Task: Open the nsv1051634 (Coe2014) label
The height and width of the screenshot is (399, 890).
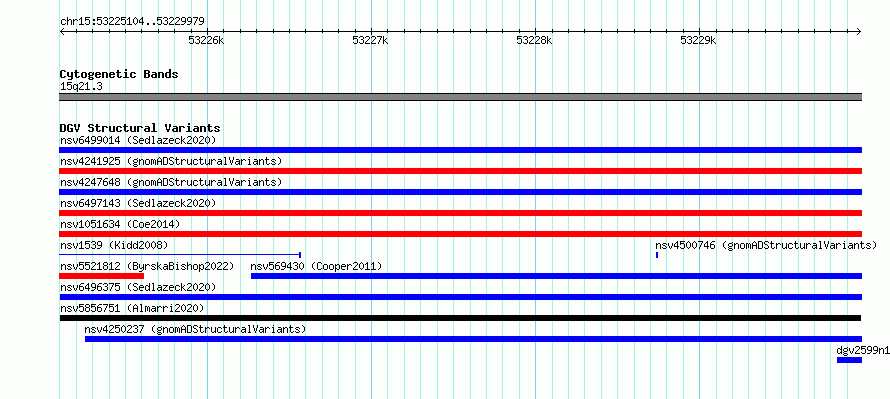Action: pos(120,224)
